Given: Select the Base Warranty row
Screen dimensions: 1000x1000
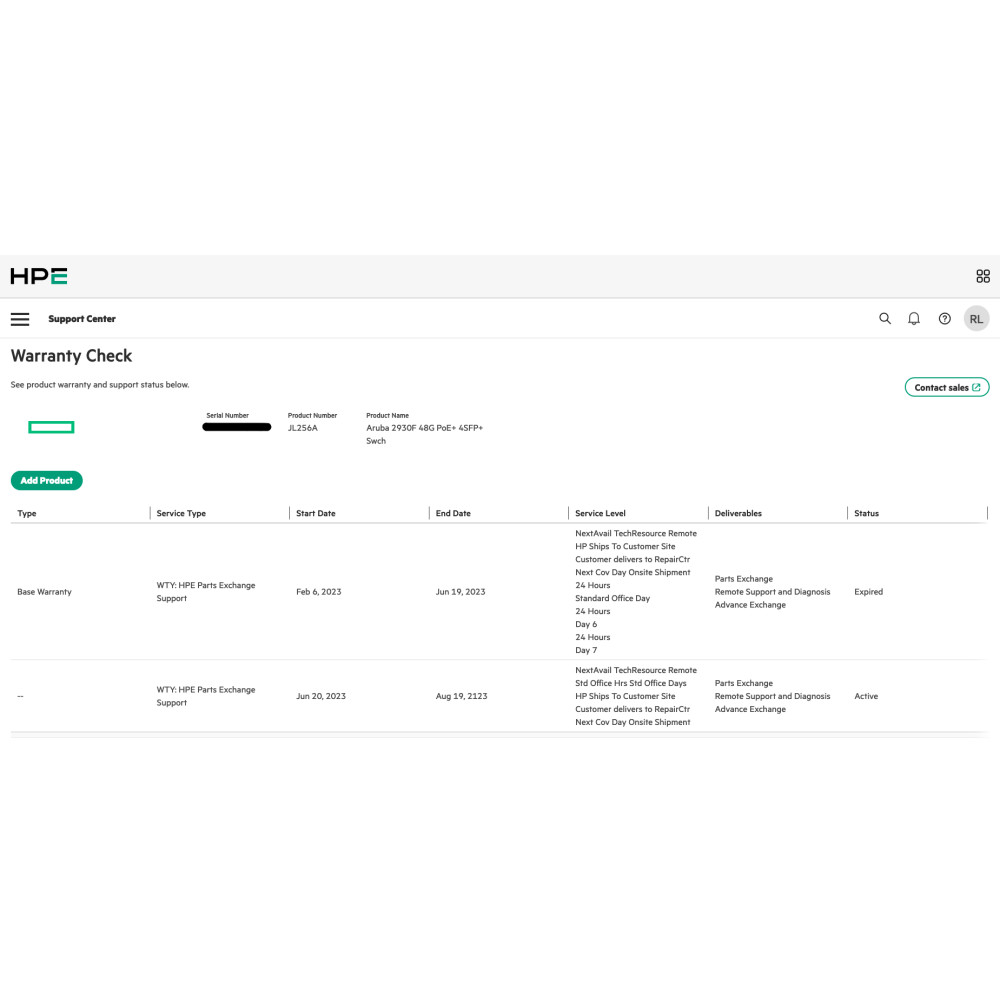Looking at the screenshot, I should (x=44, y=591).
